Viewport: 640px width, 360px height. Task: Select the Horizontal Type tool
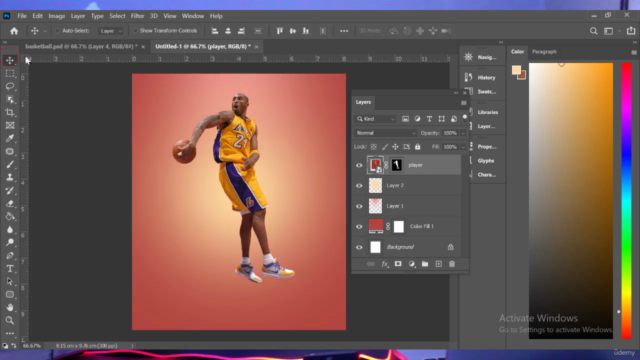(10, 269)
